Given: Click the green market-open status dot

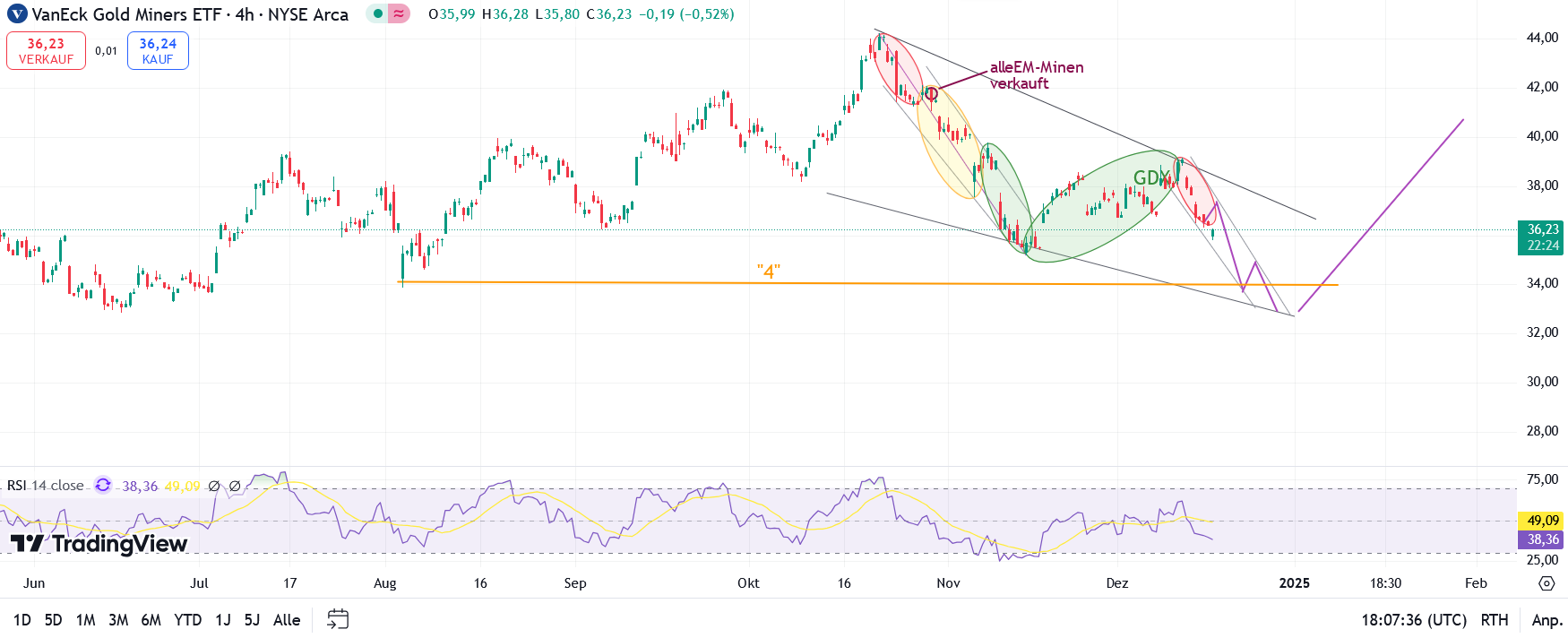Looking at the screenshot, I should (377, 14).
